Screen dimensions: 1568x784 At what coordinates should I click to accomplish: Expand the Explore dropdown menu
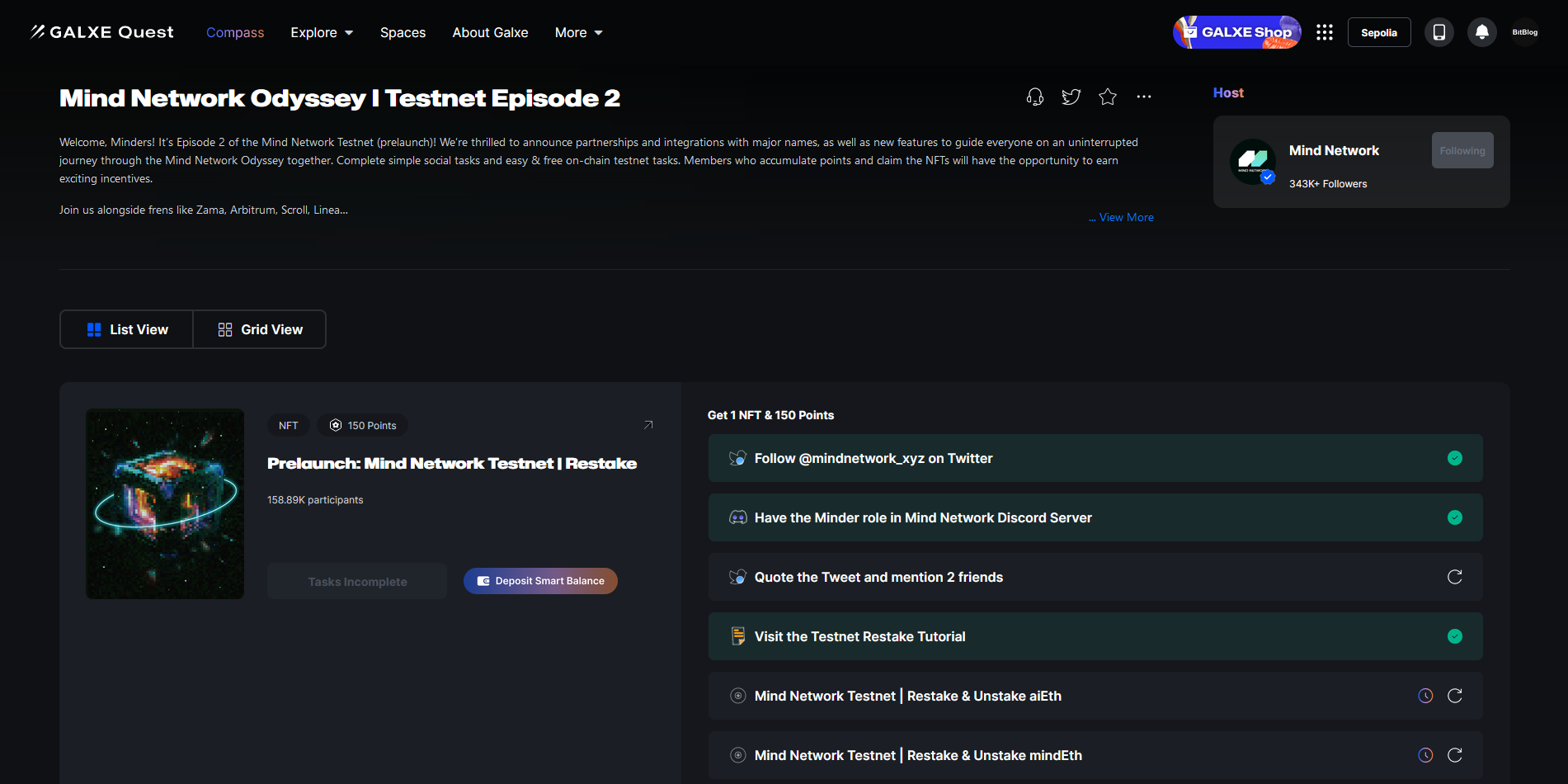tap(322, 32)
